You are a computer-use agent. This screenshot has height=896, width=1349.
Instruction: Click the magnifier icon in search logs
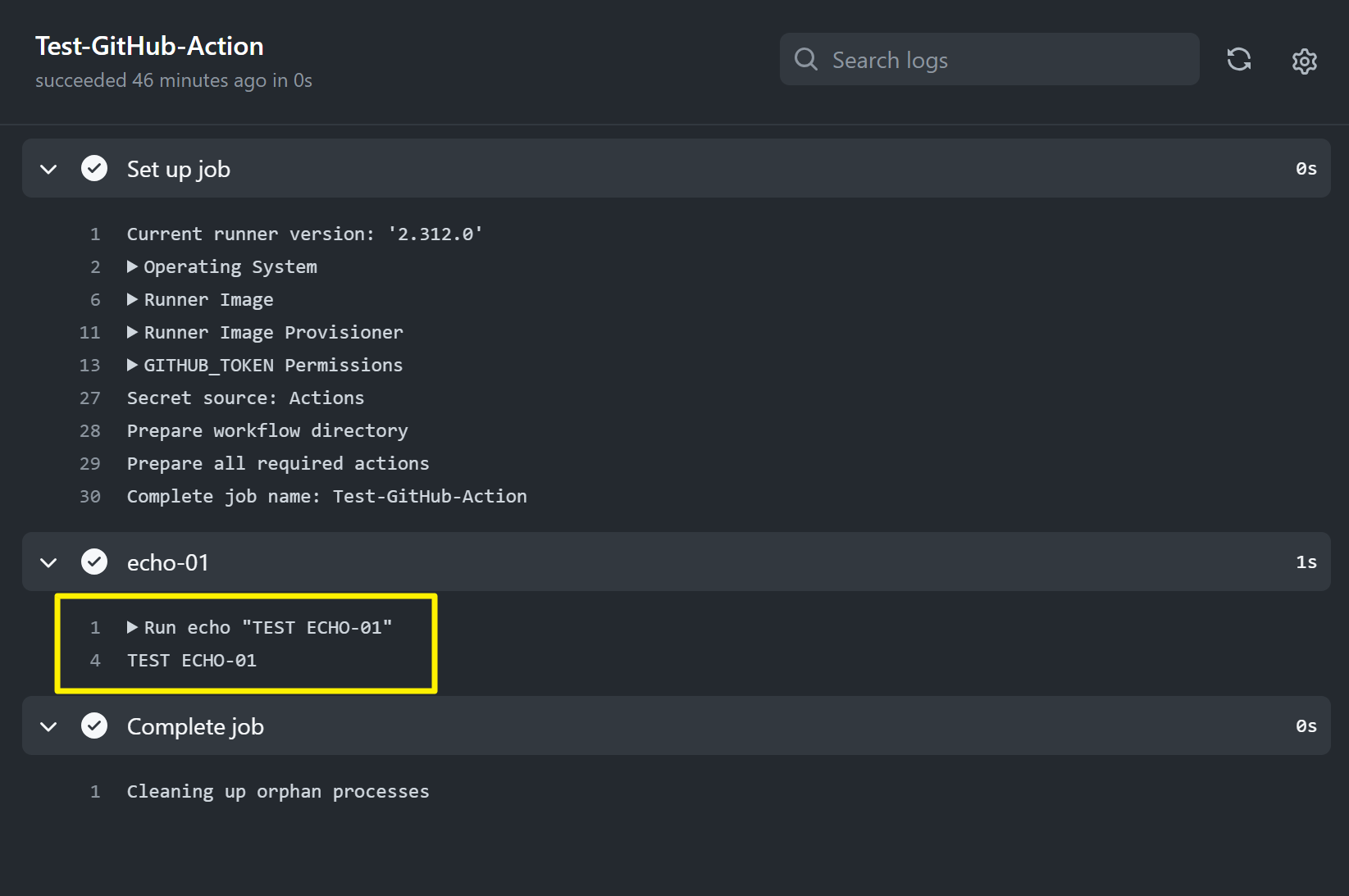coord(806,59)
